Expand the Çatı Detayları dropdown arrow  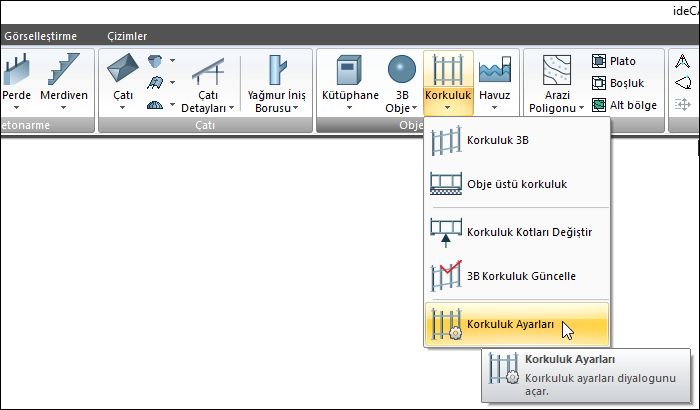pyautogui.click(x=231, y=108)
